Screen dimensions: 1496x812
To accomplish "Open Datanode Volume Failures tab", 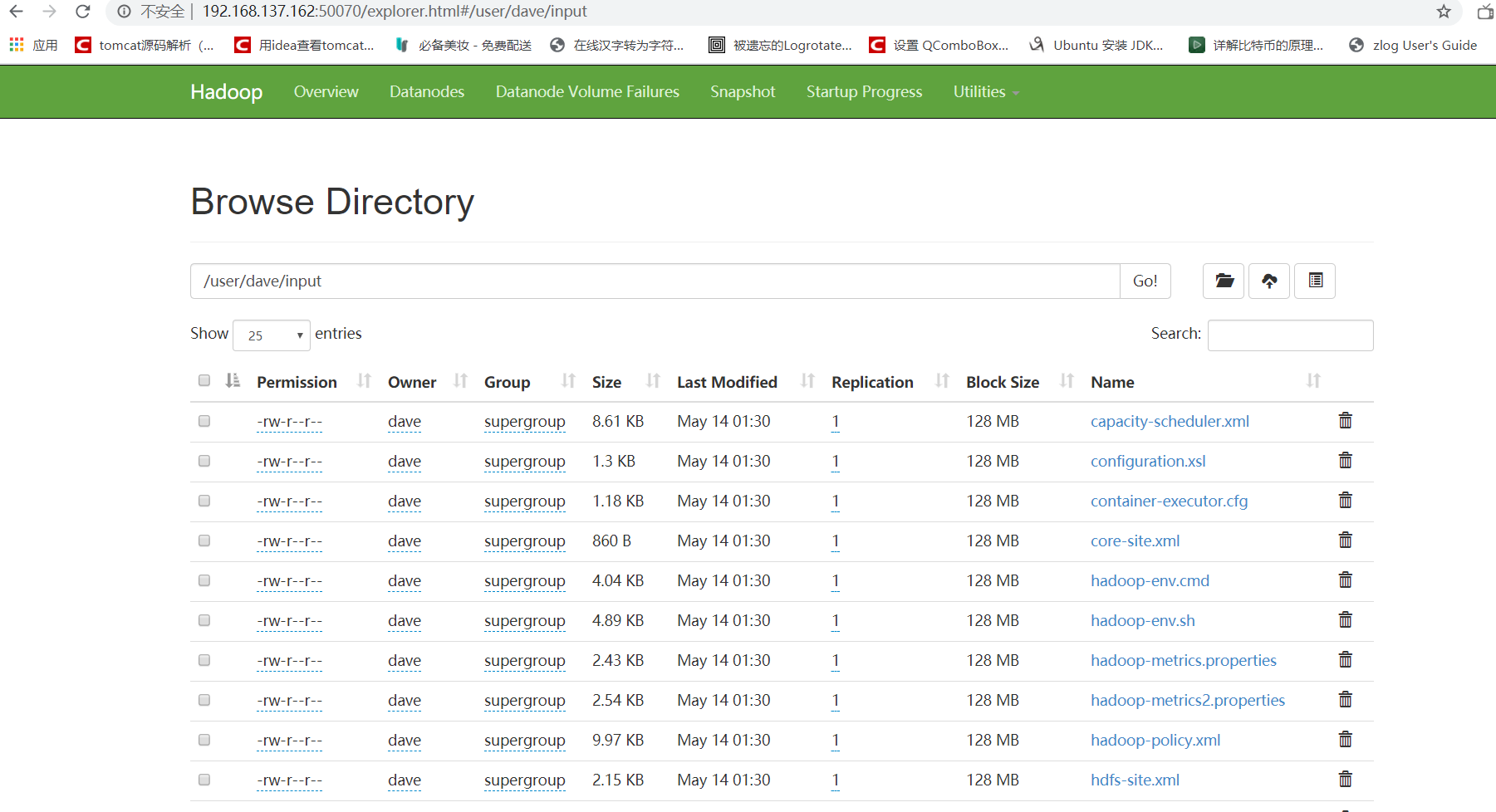I will tap(587, 91).
